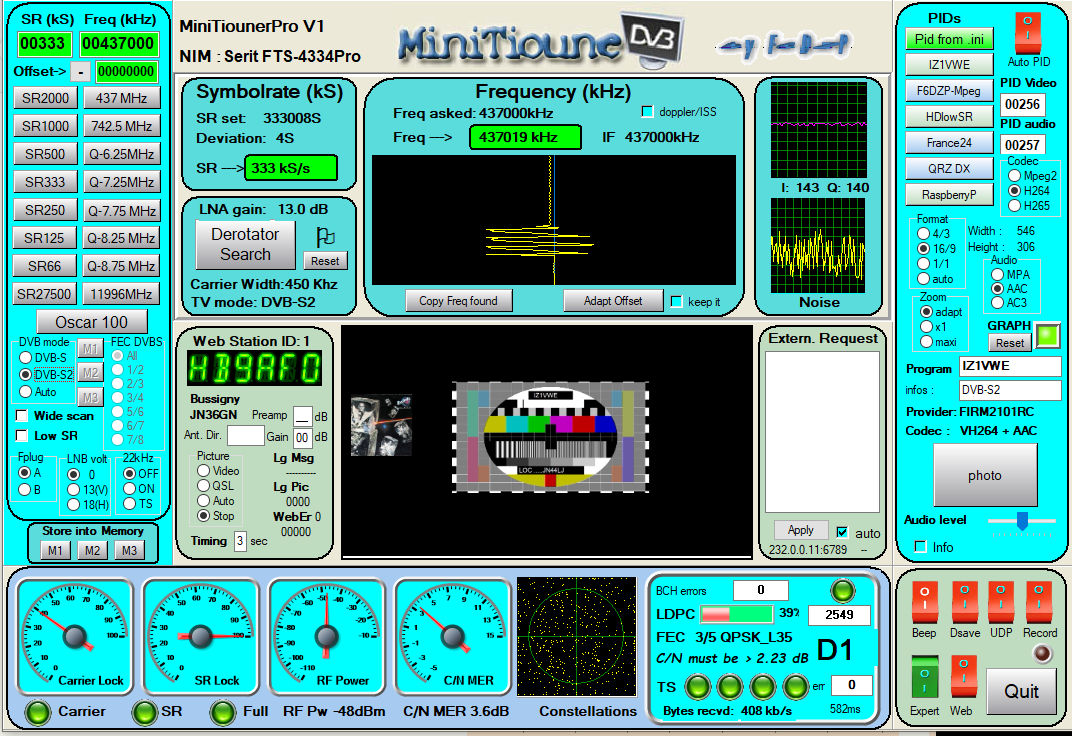This screenshot has width=1072, height=736.
Task: Click the frequency spectrum display
Action: click(x=554, y=220)
